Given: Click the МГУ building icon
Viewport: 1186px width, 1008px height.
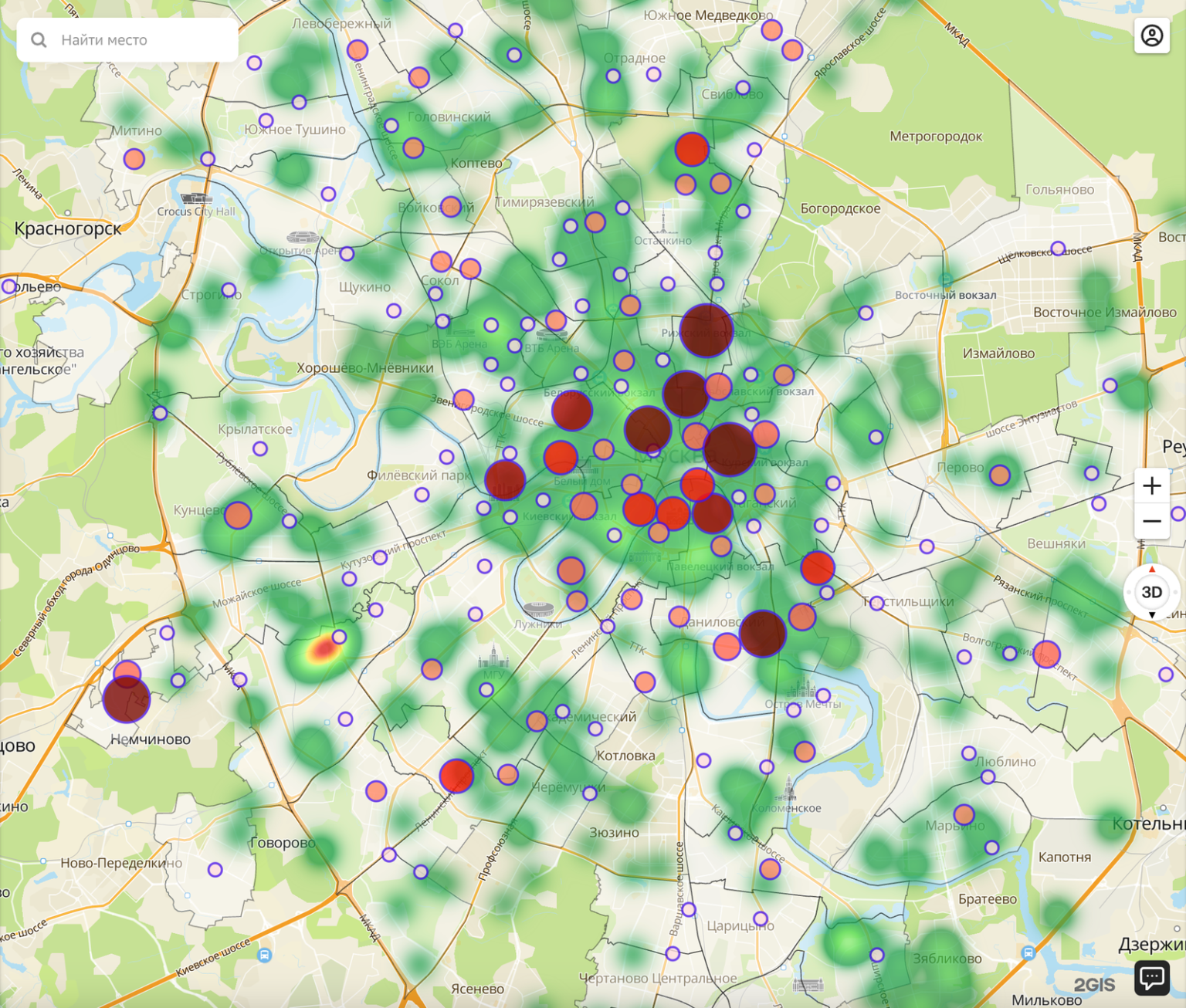Looking at the screenshot, I should click(x=493, y=657).
